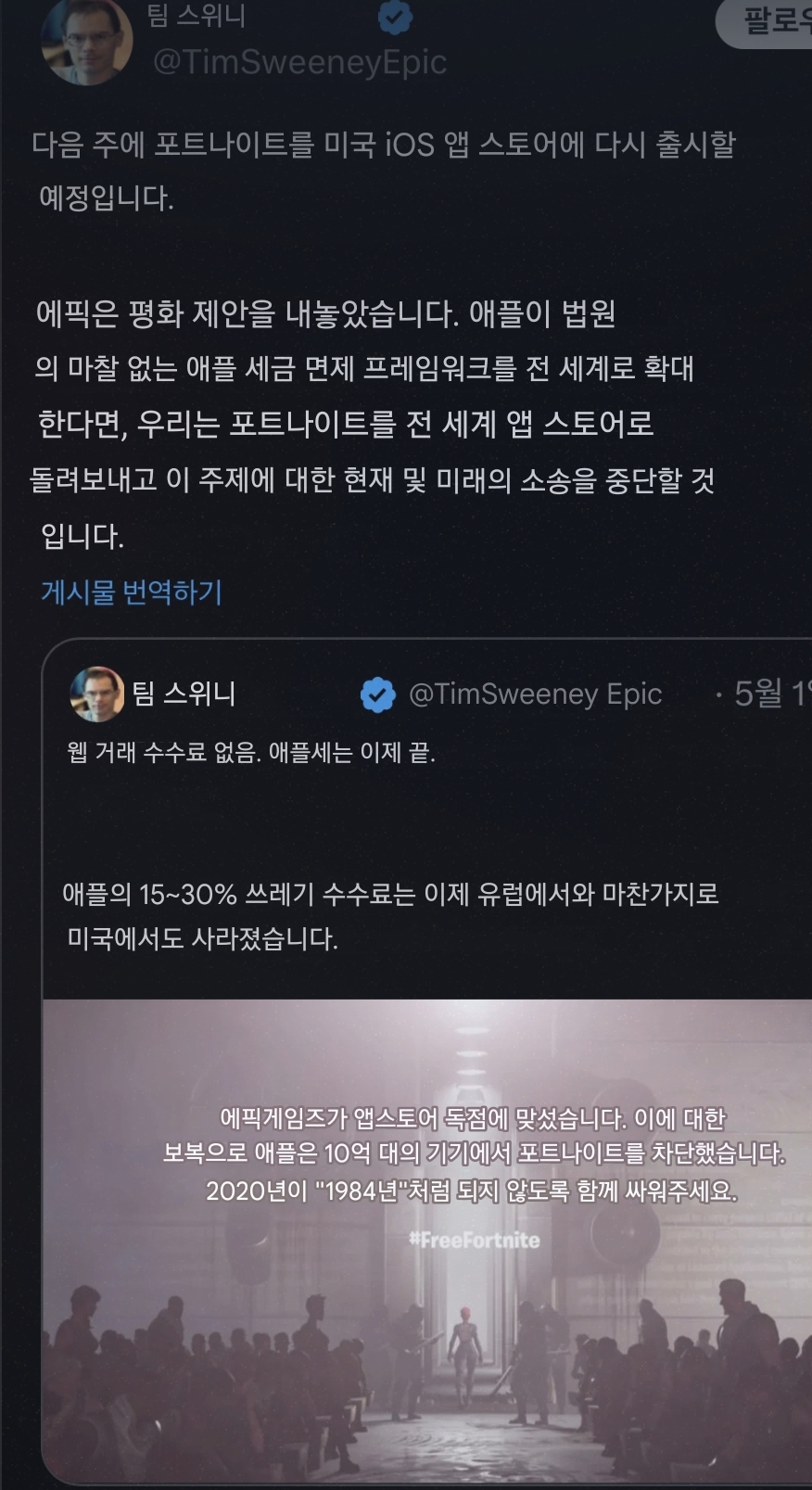The image size is (812, 1490).
Task: Click the 2020년이 "1984년" caption line
Action: tap(472, 1191)
